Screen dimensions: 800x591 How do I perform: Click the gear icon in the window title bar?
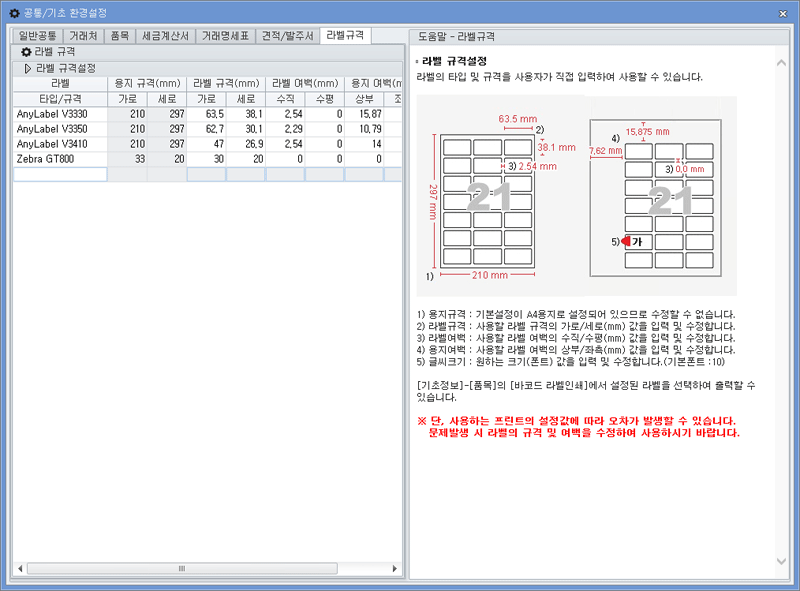click(x=14, y=13)
